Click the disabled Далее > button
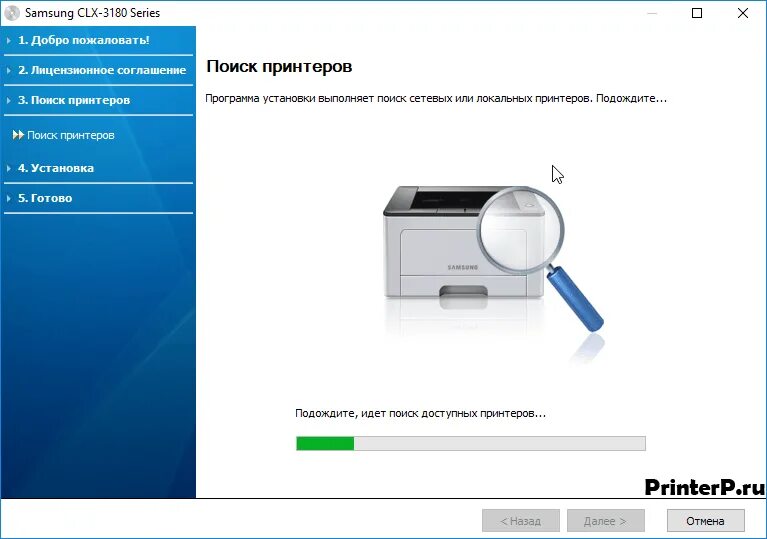The image size is (767, 539). pyautogui.click(x=606, y=521)
